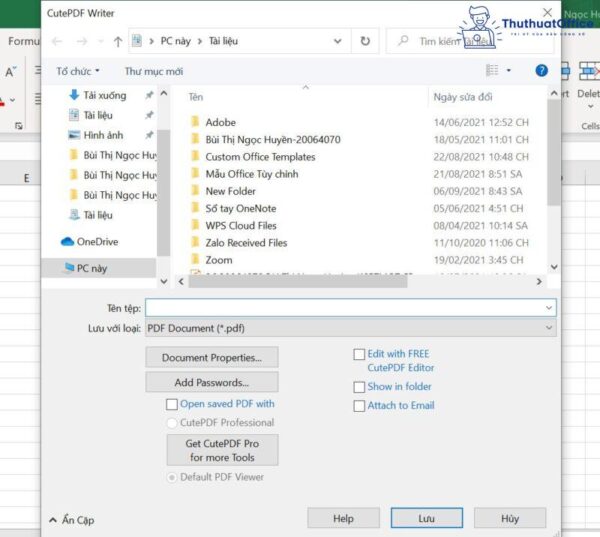Open the Sổ tay OneNote folder
600x537 pixels.
tap(241, 209)
